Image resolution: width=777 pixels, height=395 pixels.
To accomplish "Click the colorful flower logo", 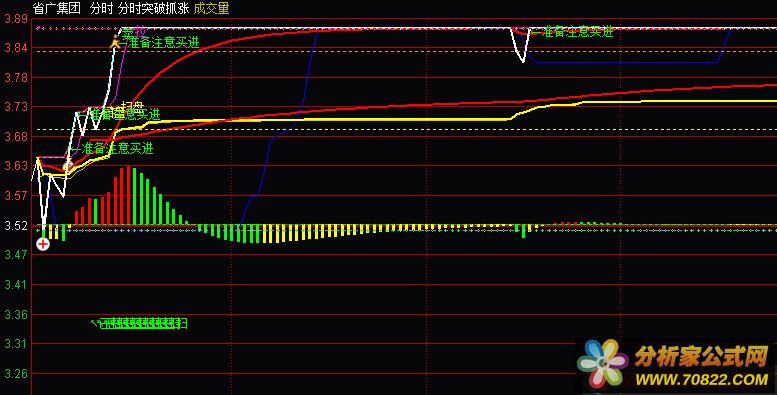I will 603,364.
